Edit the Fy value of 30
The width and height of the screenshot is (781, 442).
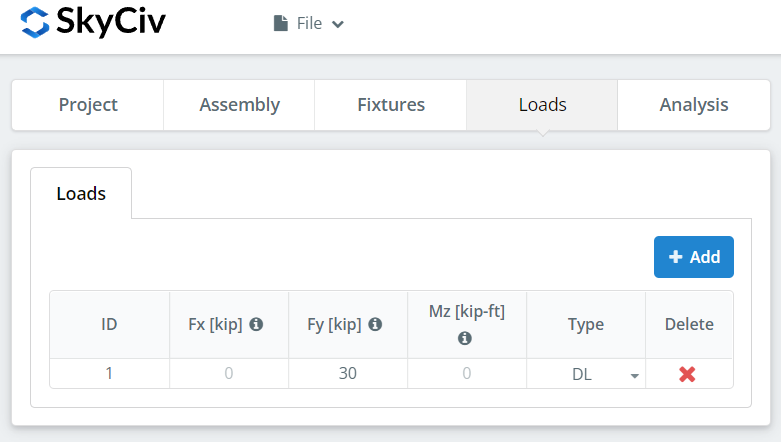pyautogui.click(x=347, y=374)
